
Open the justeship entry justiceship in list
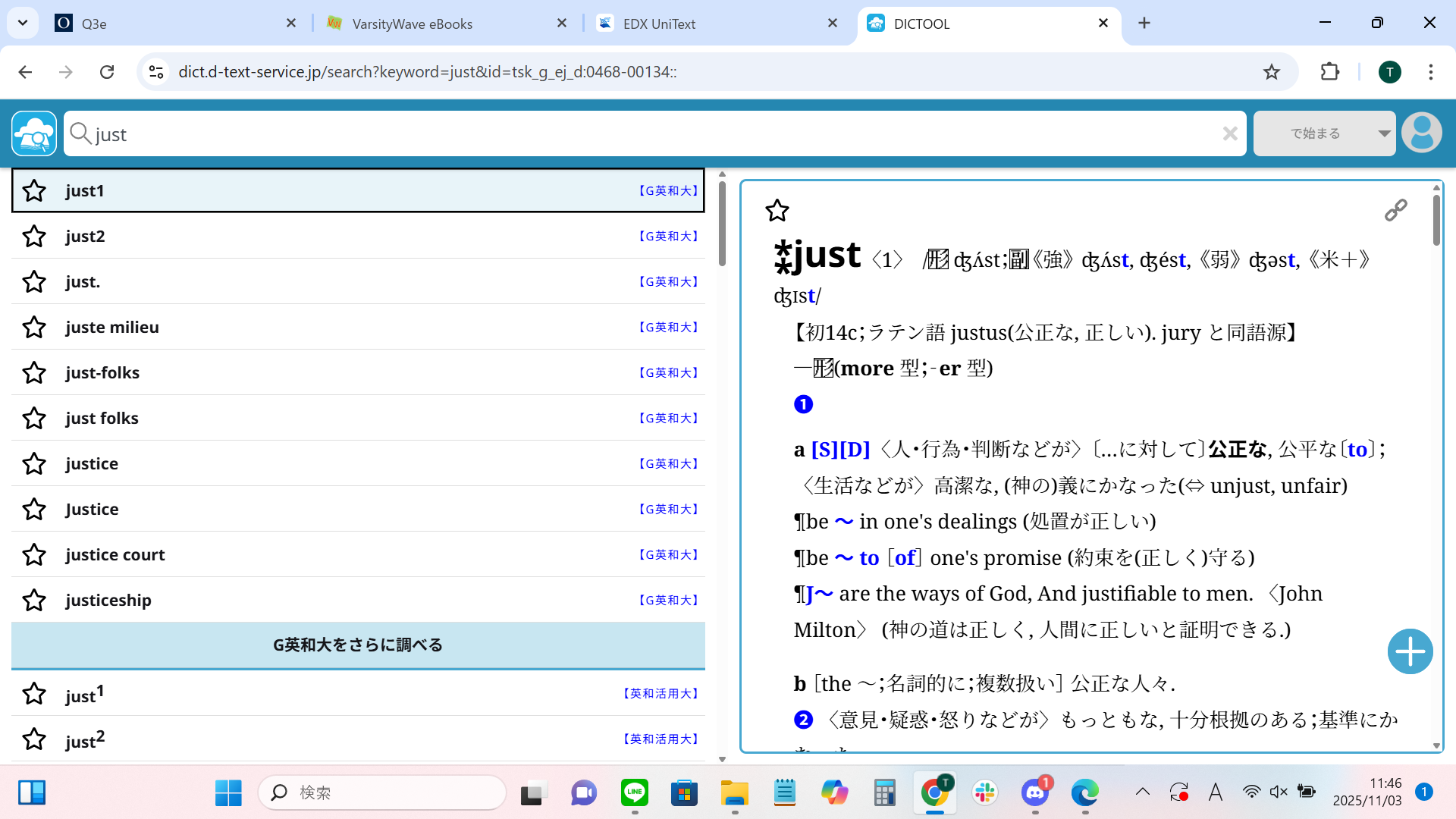[108, 600]
